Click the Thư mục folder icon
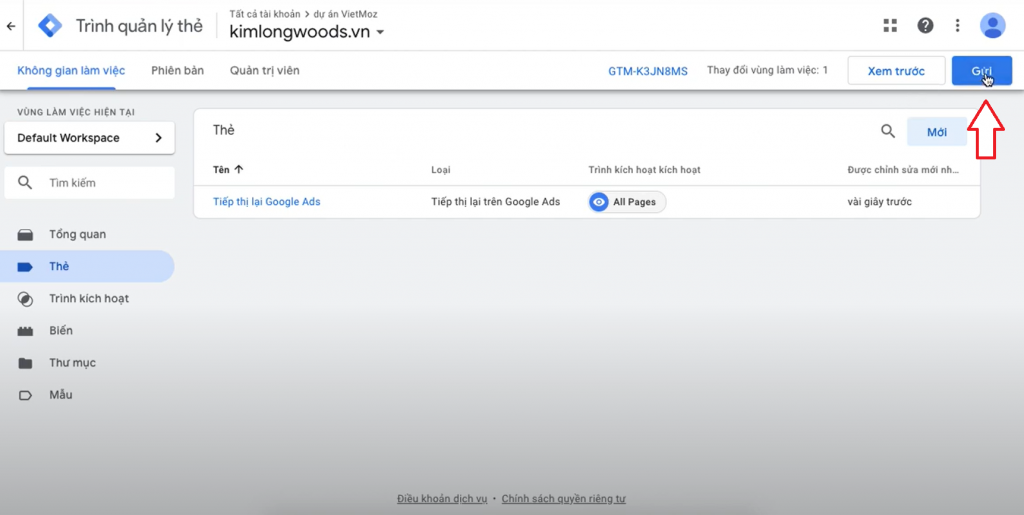Screen dimensions: 1024x515 (25, 363)
